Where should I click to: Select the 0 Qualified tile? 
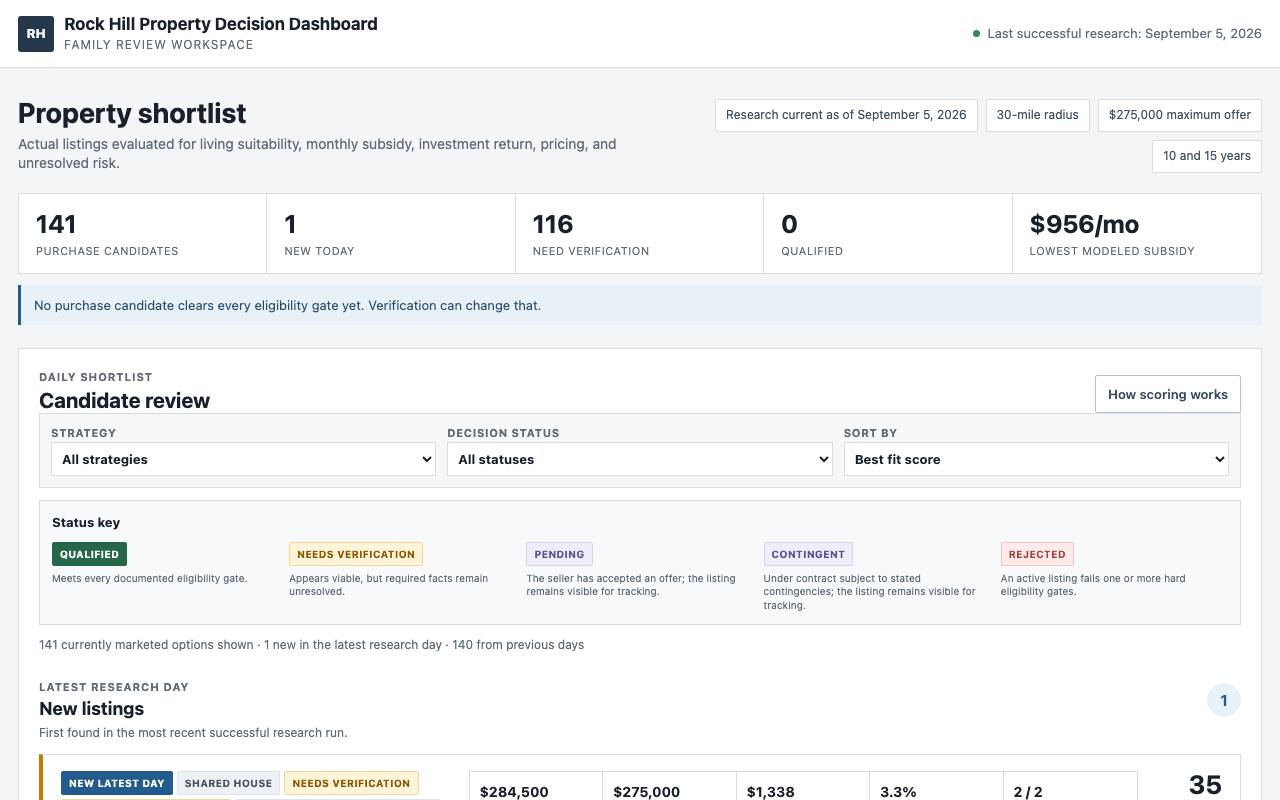pyautogui.click(x=888, y=234)
